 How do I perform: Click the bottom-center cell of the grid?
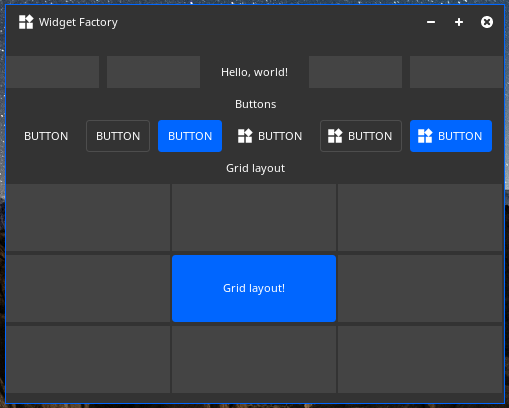pos(254,359)
